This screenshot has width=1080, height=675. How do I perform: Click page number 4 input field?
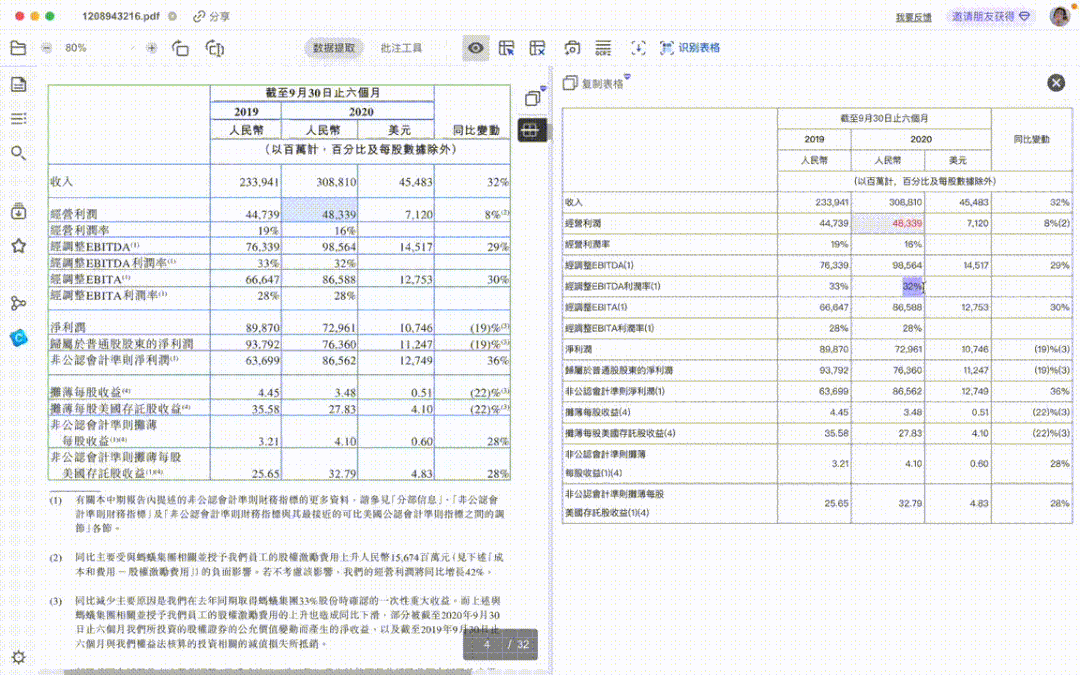point(487,645)
